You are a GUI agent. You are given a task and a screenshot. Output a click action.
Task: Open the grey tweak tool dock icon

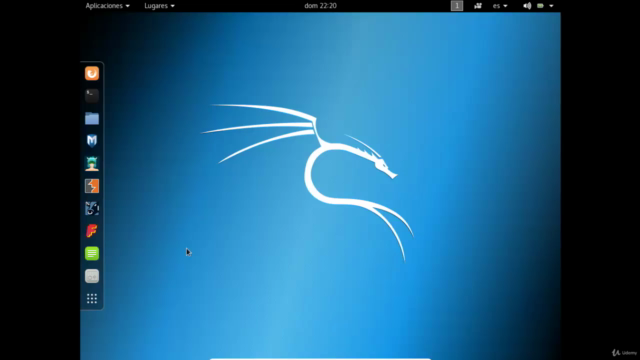pyautogui.click(x=92, y=276)
